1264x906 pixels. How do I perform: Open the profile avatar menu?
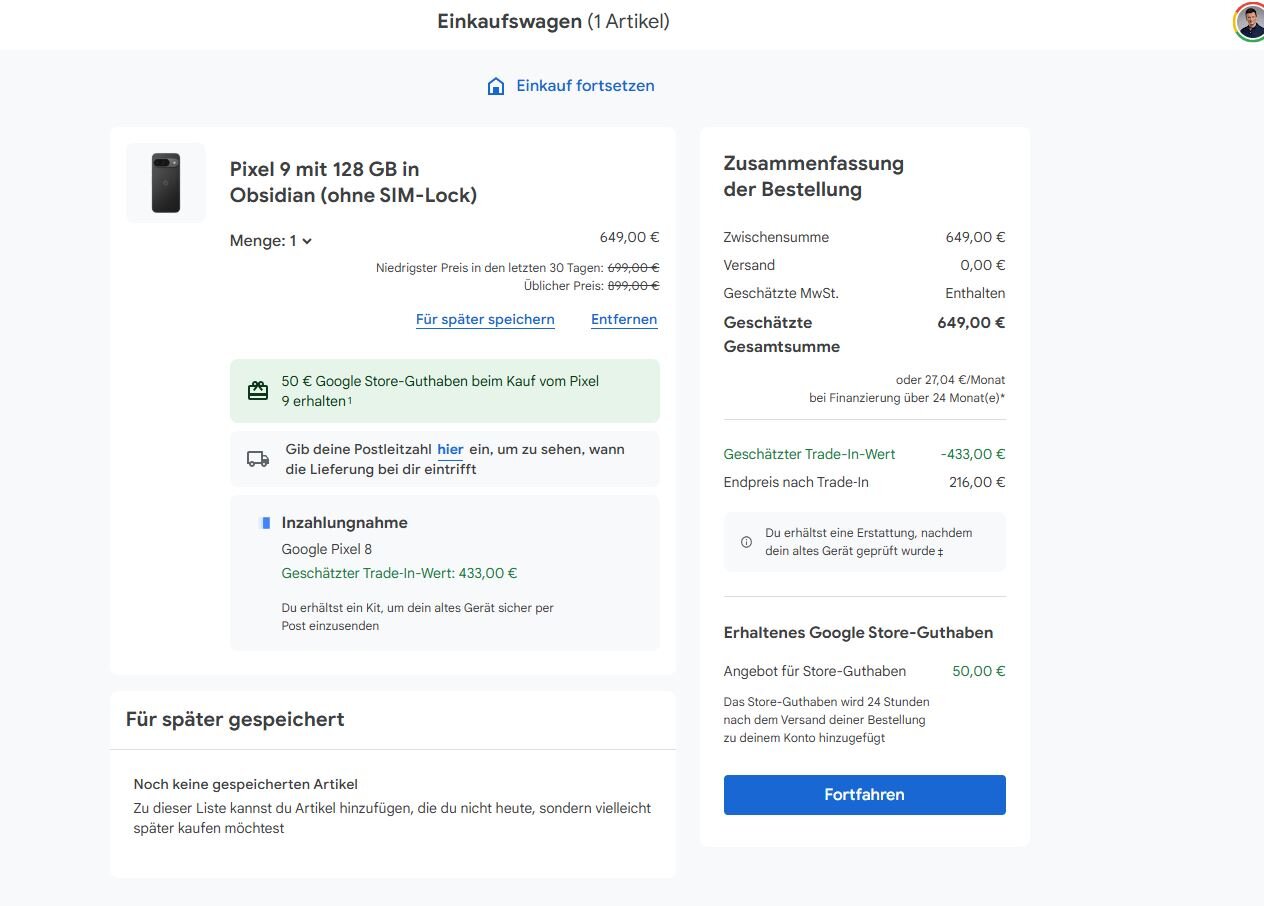coord(1249,22)
